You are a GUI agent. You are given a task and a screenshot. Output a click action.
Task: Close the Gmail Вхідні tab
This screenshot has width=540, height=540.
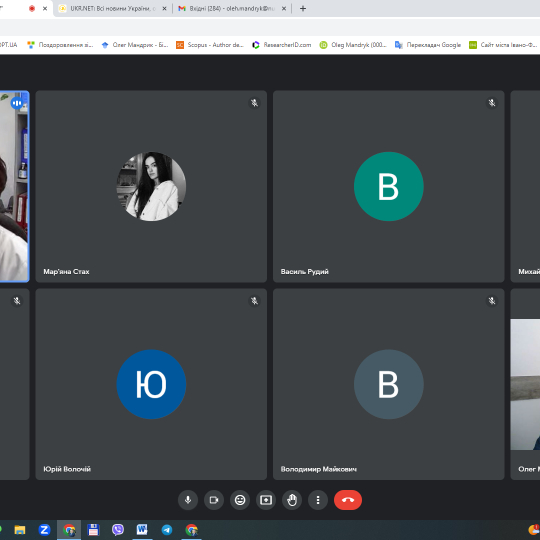click(284, 9)
